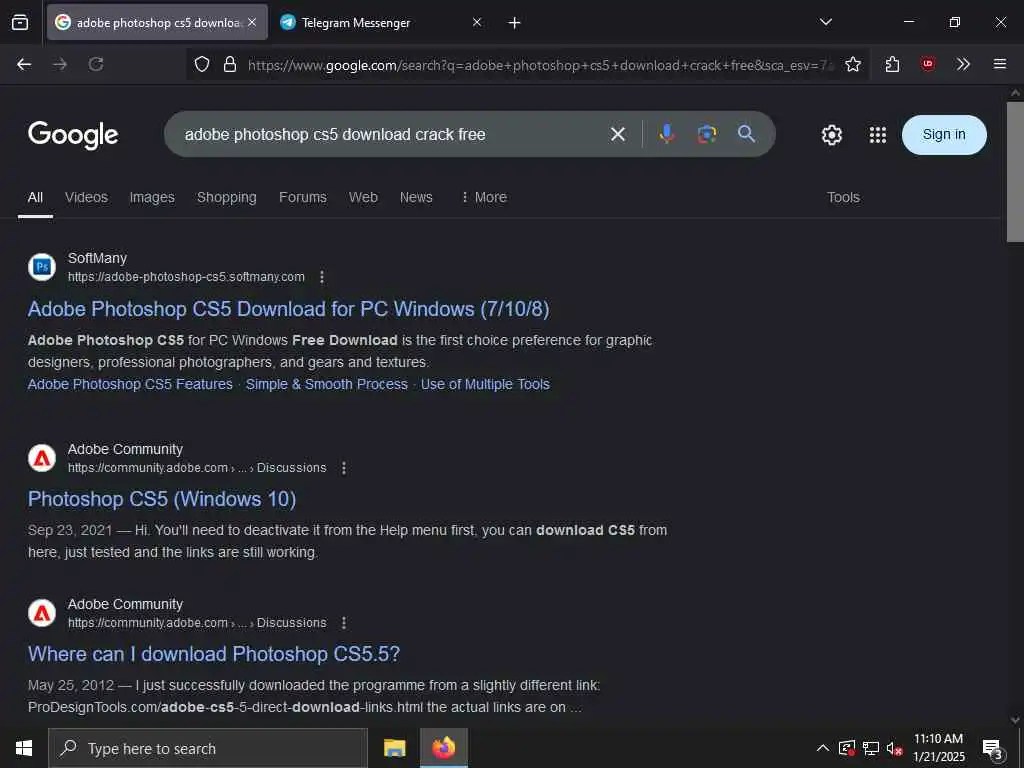Click the muted volume tray icon
This screenshot has width=1024, height=768.
coord(894,748)
